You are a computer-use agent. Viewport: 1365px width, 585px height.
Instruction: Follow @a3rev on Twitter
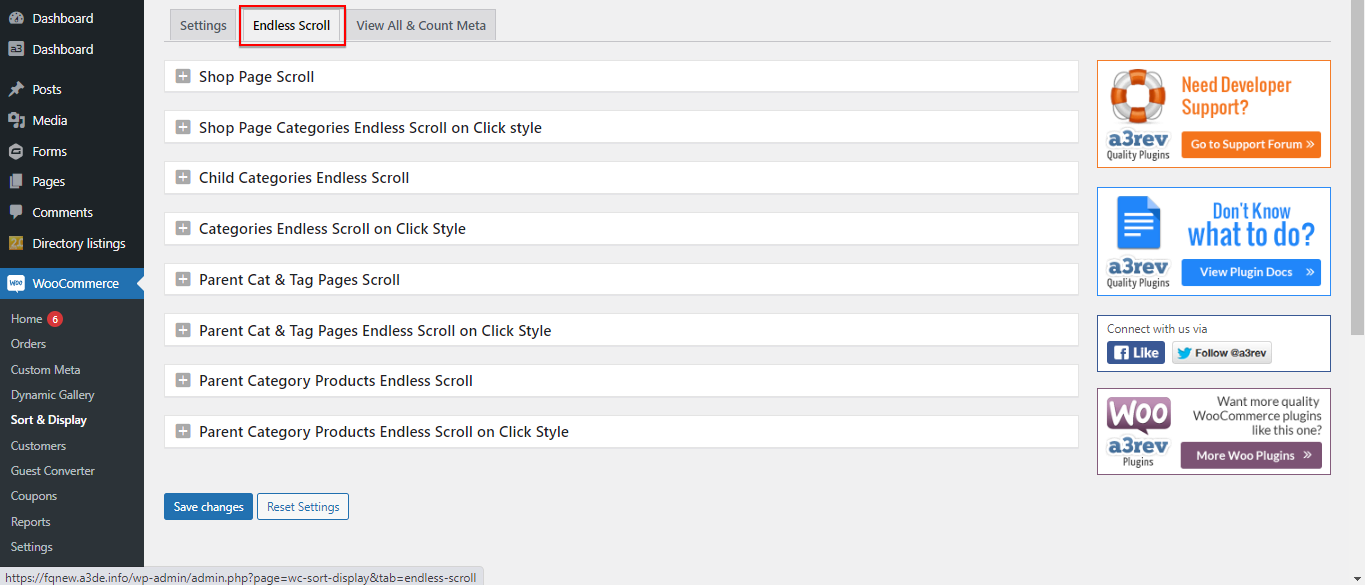1221,353
